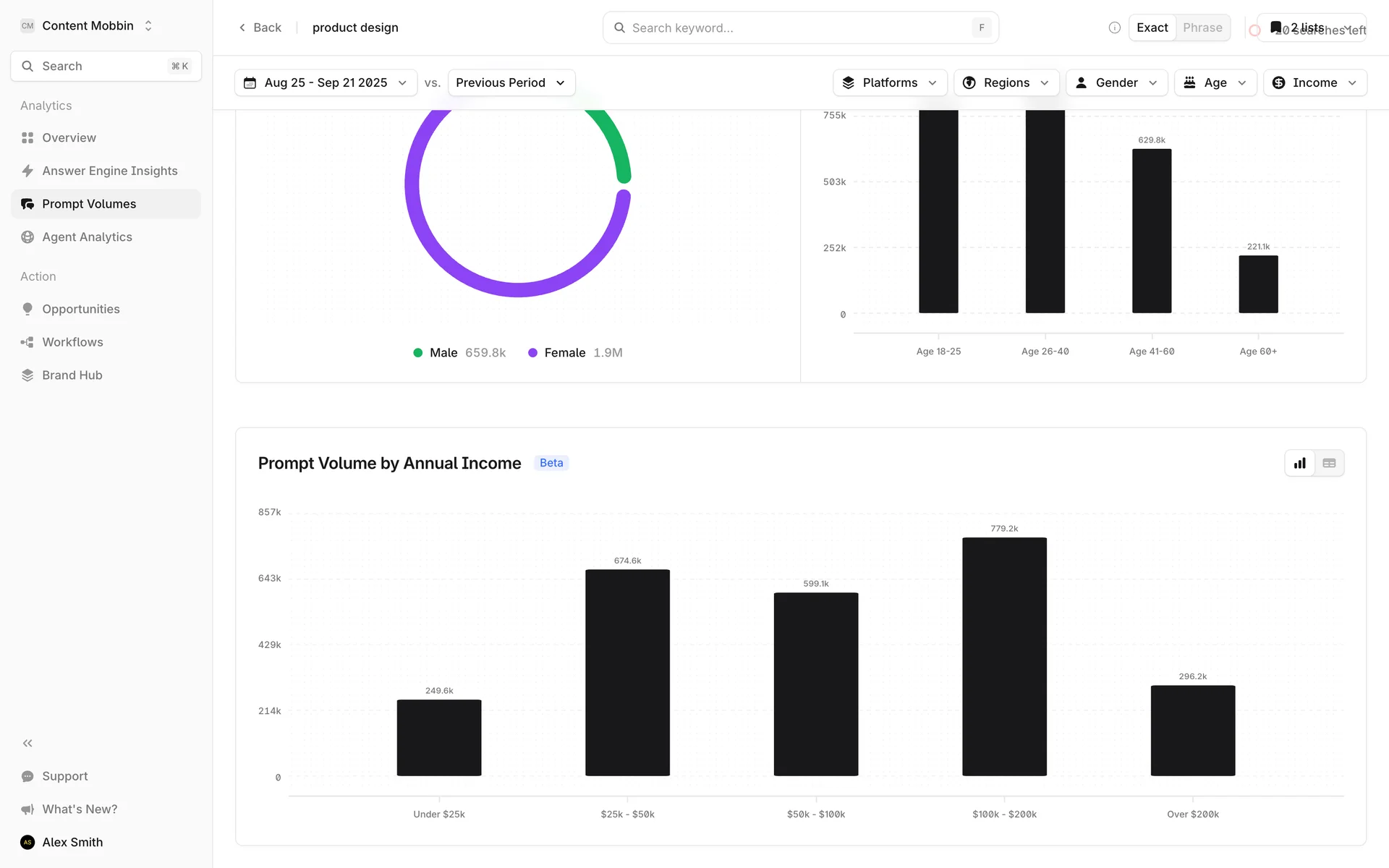The image size is (1389, 868).
Task: Focus the Search keyword input field
Action: pyautogui.click(x=796, y=27)
